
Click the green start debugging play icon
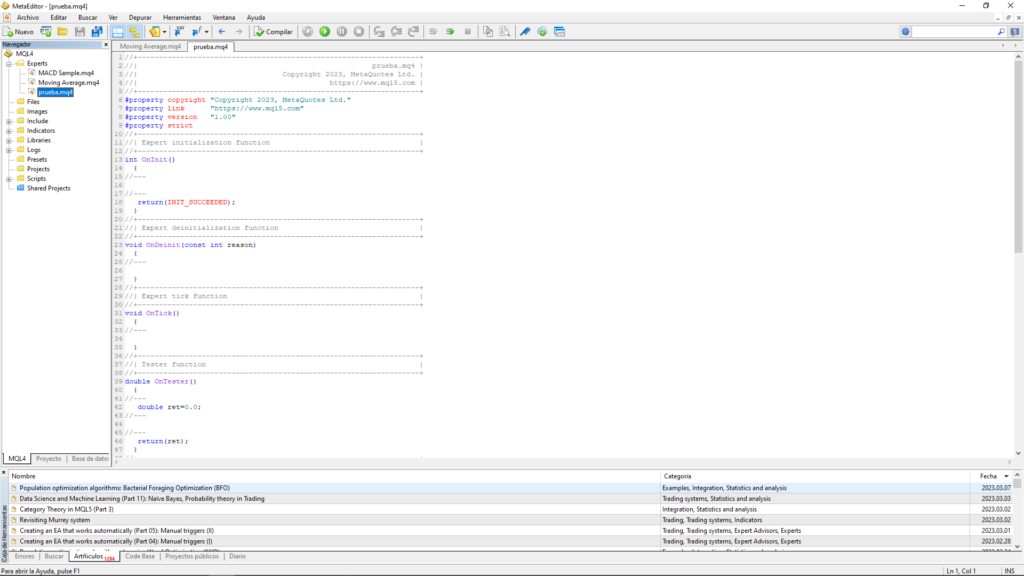tap(325, 31)
